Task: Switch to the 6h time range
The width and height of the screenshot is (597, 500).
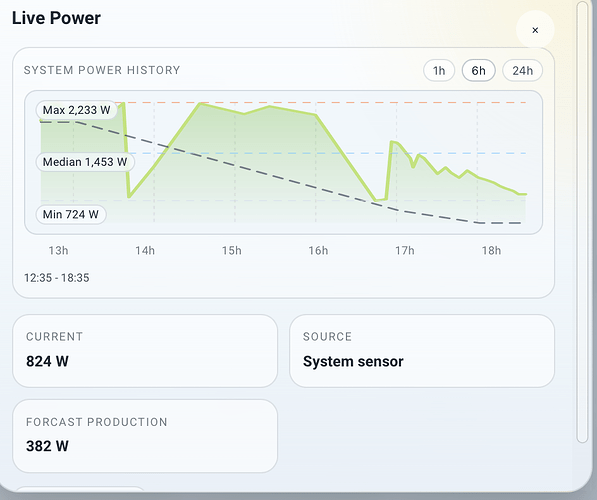Action: coord(479,70)
